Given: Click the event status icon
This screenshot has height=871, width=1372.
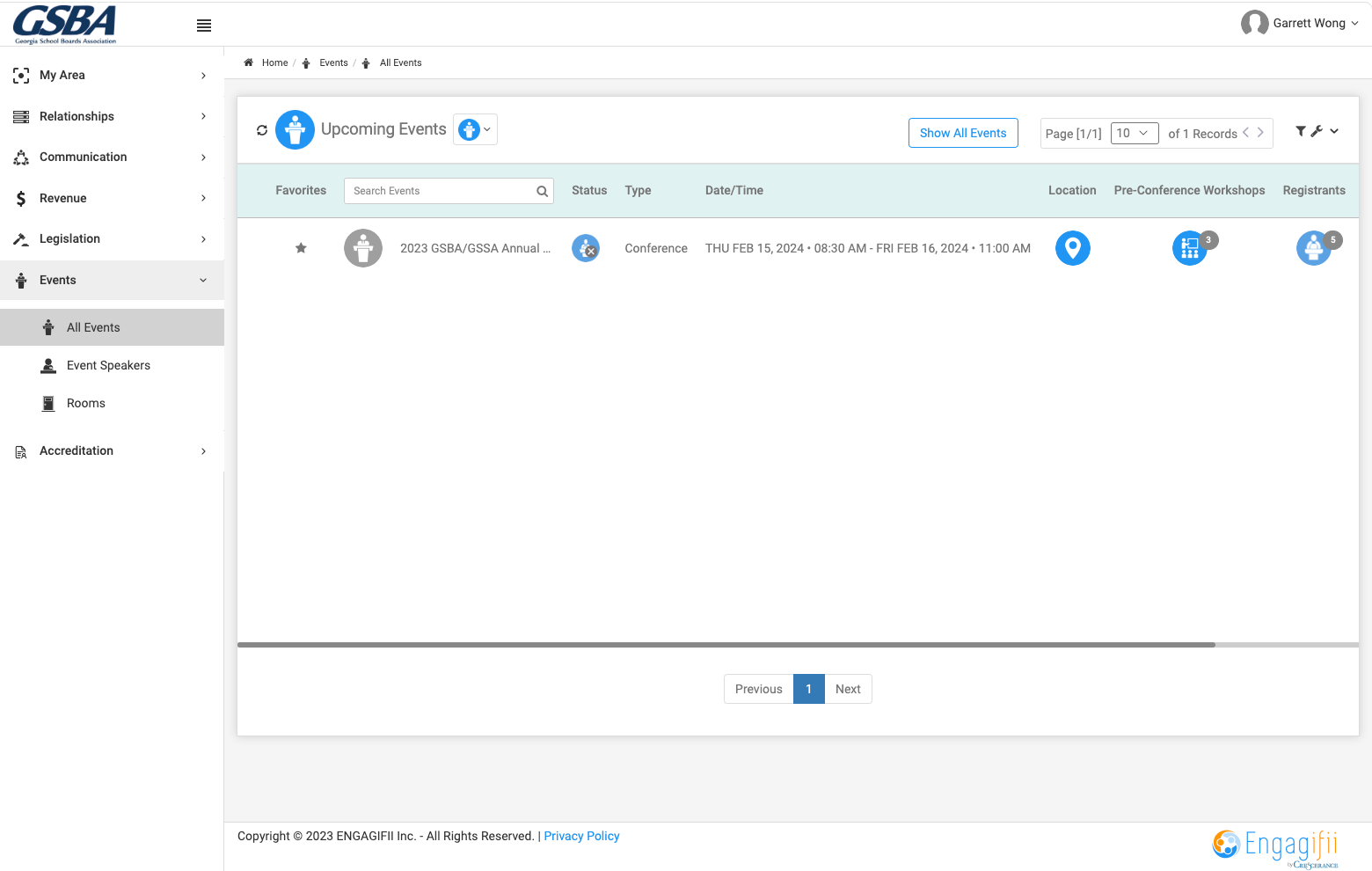Looking at the screenshot, I should pos(586,248).
